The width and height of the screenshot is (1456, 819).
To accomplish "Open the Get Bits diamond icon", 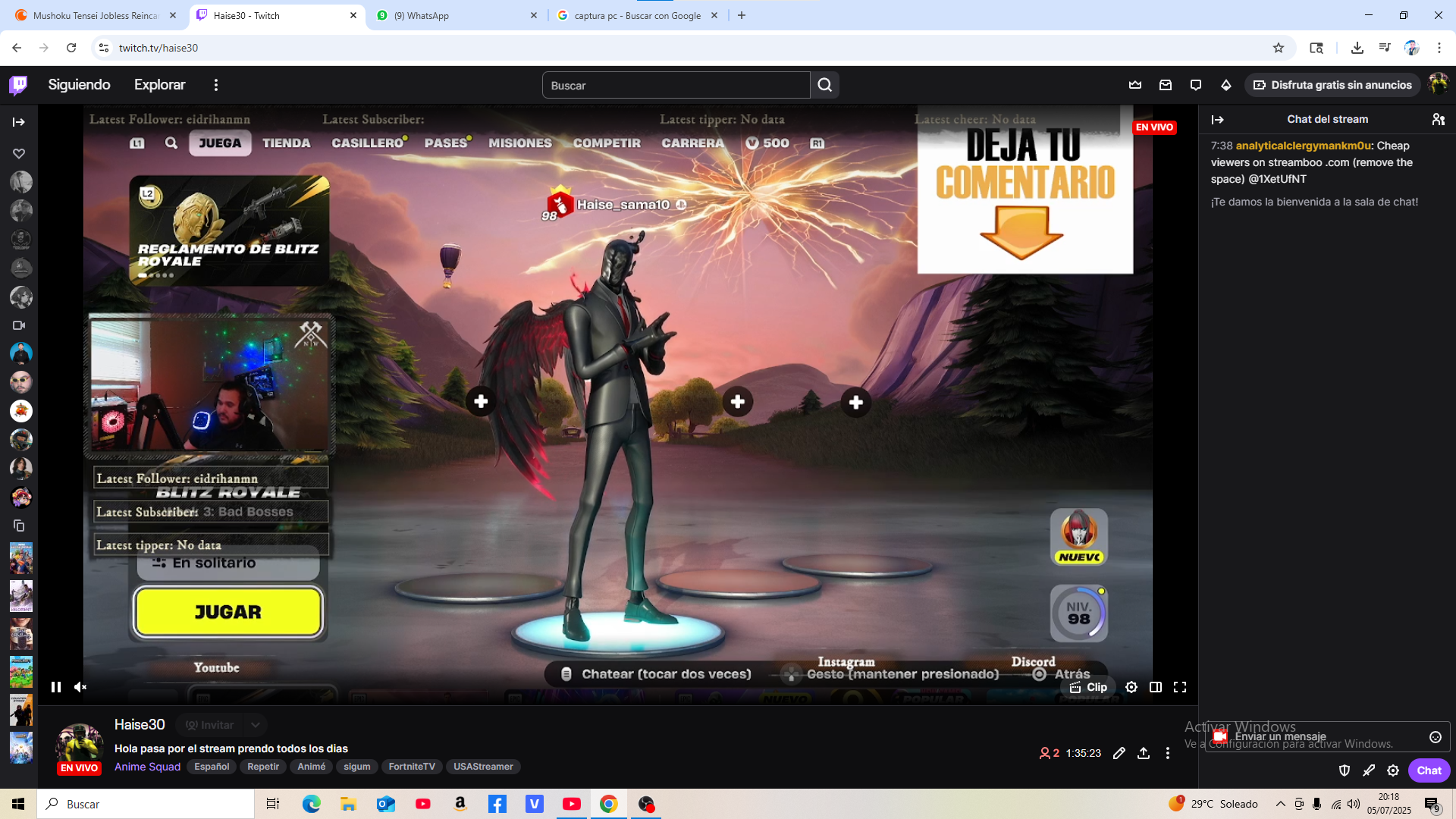I will coord(1226,85).
